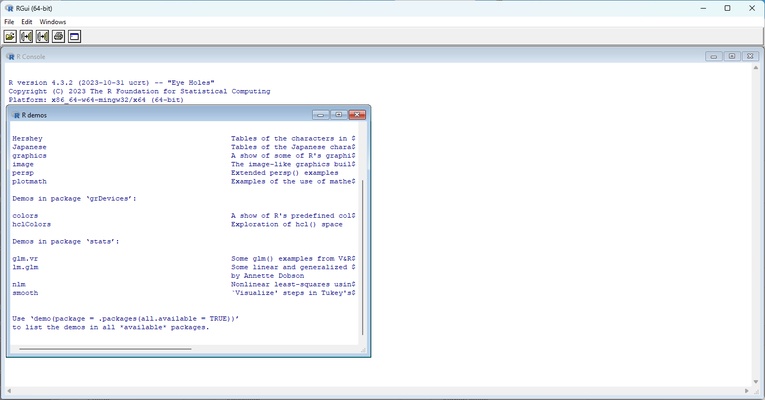This screenshot has width=765, height=400.
Task: Click the R logo in RGui title bar
Action: (x=9, y=8)
